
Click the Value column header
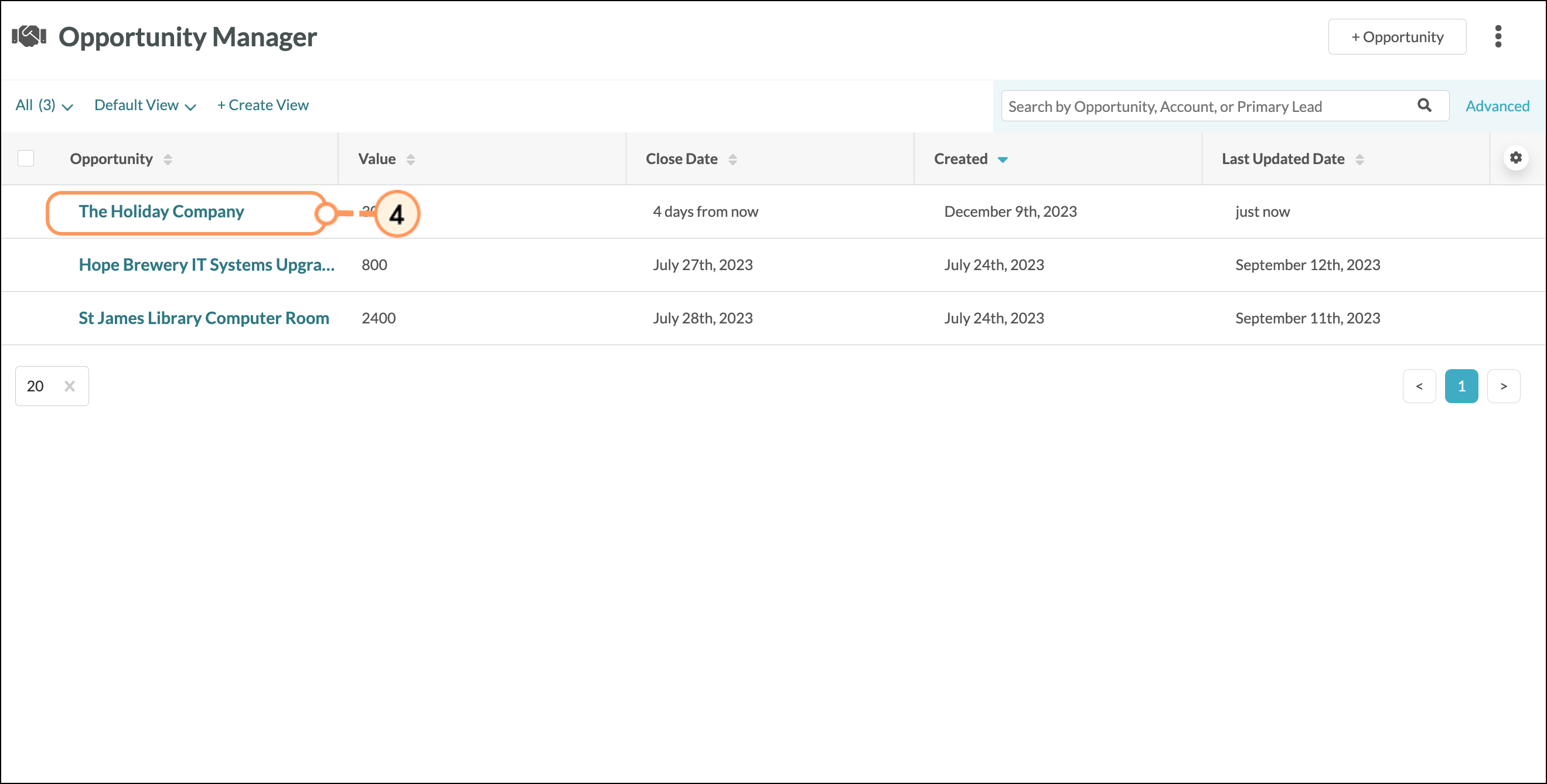(377, 159)
